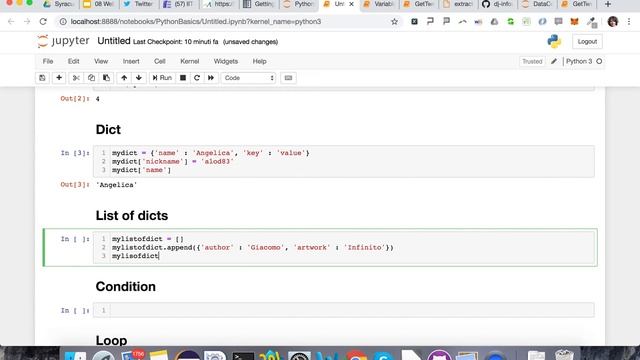The height and width of the screenshot is (360, 640).
Task: Bookmark the page with the star icon
Action: (x=394, y=22)
